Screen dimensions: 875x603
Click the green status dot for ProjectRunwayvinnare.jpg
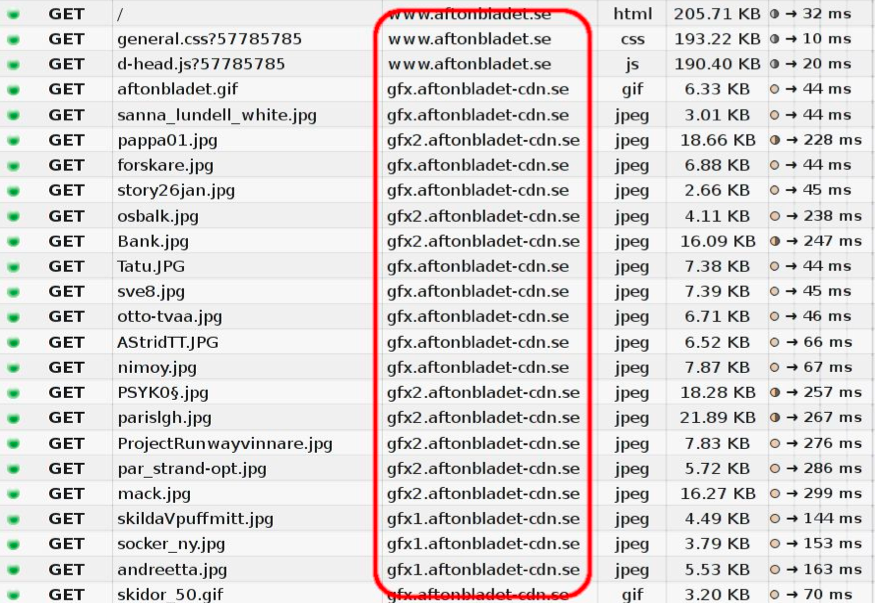click(13, 444)
